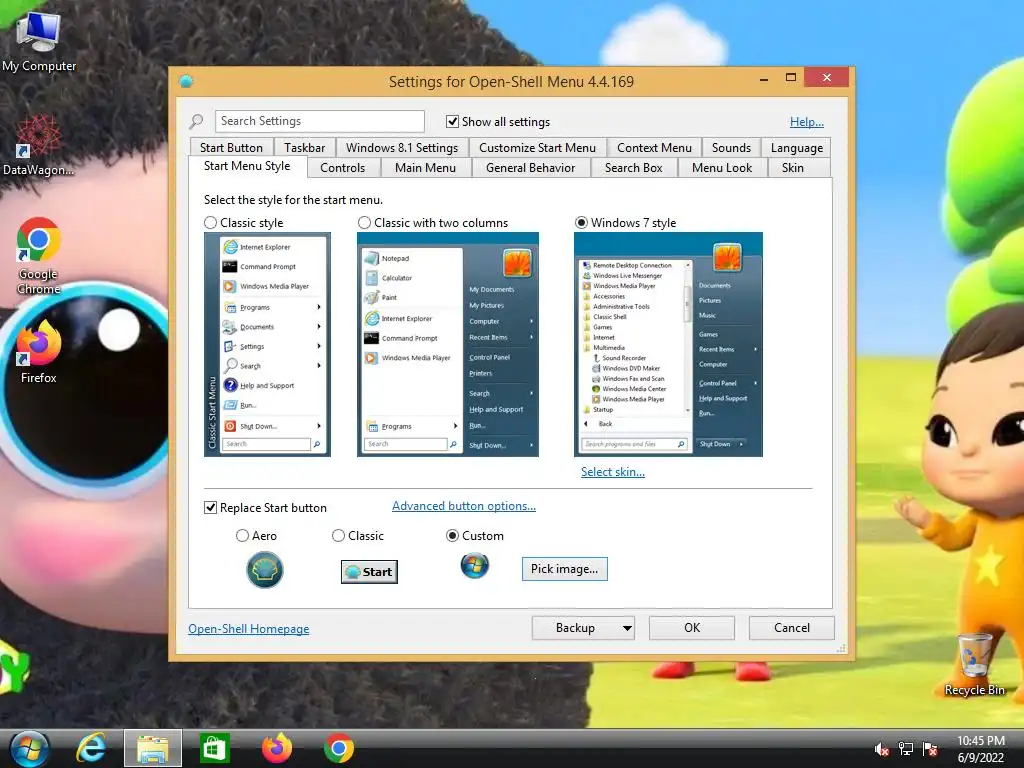1024x768 pixels.
Task: Click the Action Center flag tray icon
Action: [x=931, y=749]
